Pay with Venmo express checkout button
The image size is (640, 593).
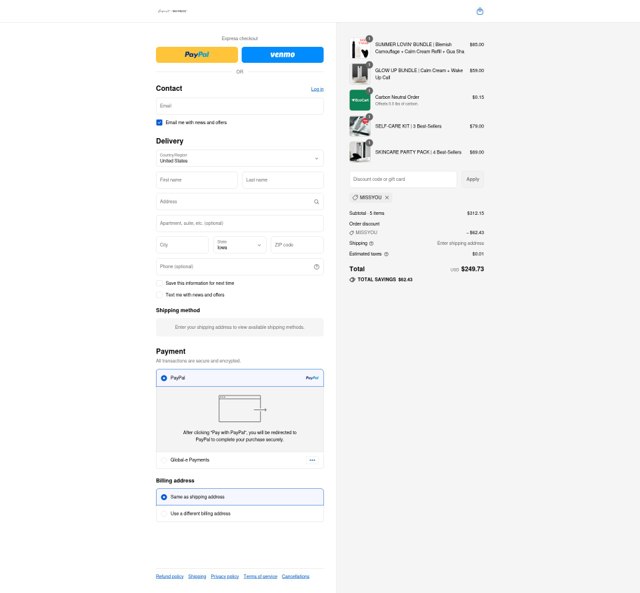click(282, 55)
